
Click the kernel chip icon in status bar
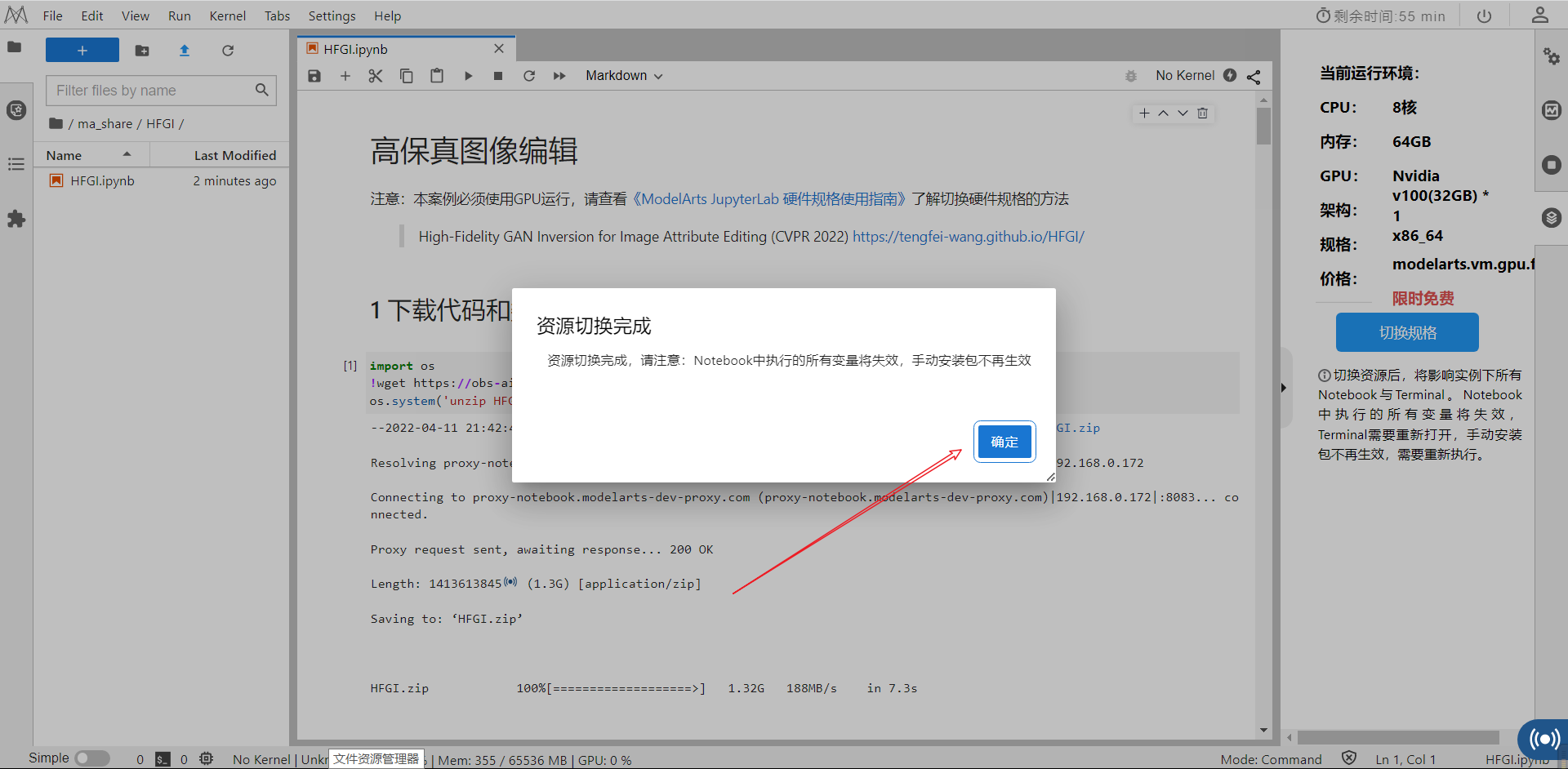coord(207,758)
